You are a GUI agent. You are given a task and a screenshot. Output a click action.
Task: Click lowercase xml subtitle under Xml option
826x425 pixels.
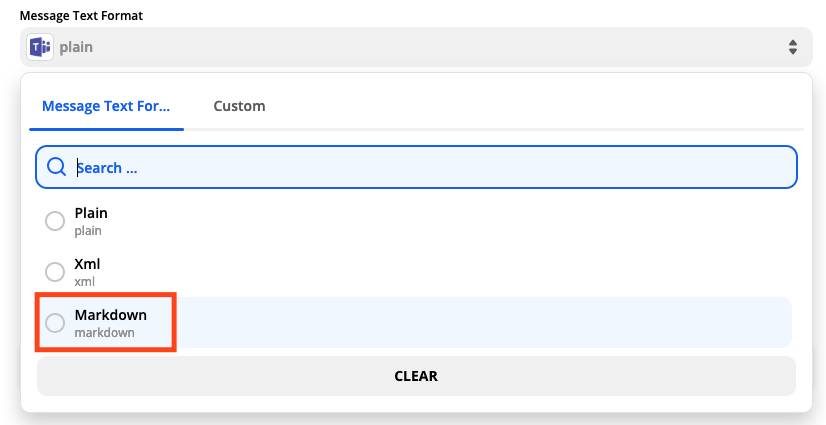84,282
